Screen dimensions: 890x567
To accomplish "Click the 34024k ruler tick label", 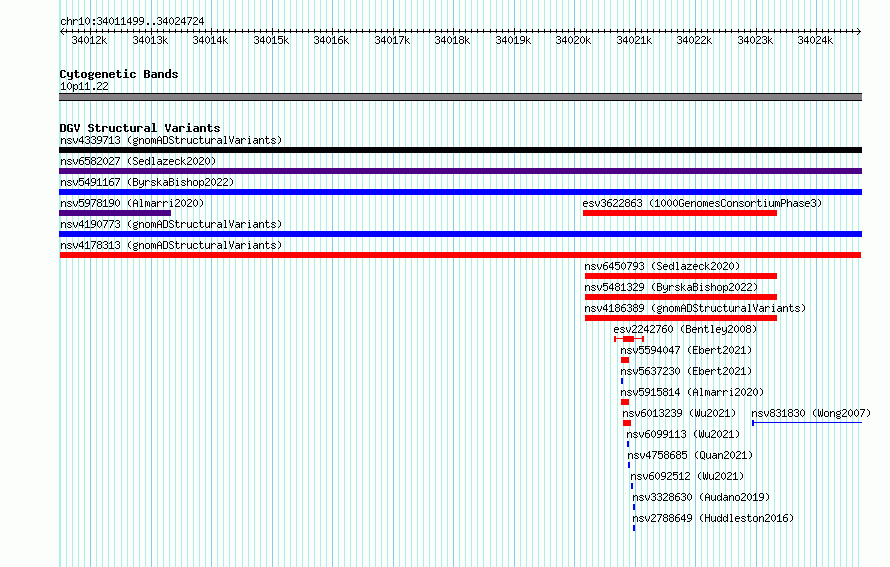I will [x=815, y=41].
